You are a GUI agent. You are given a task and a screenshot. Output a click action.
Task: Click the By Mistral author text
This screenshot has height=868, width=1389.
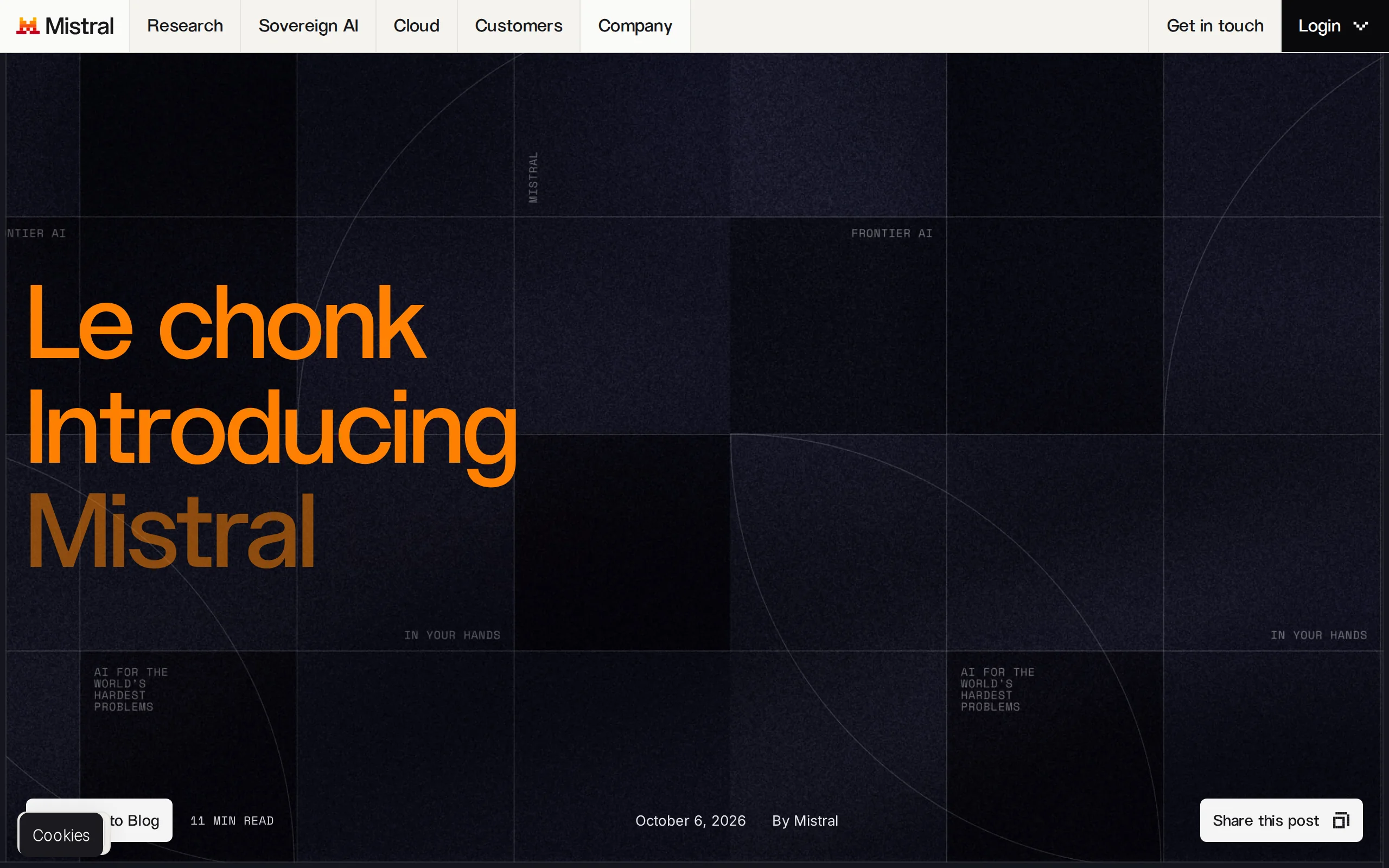click(x=805, y=821)
